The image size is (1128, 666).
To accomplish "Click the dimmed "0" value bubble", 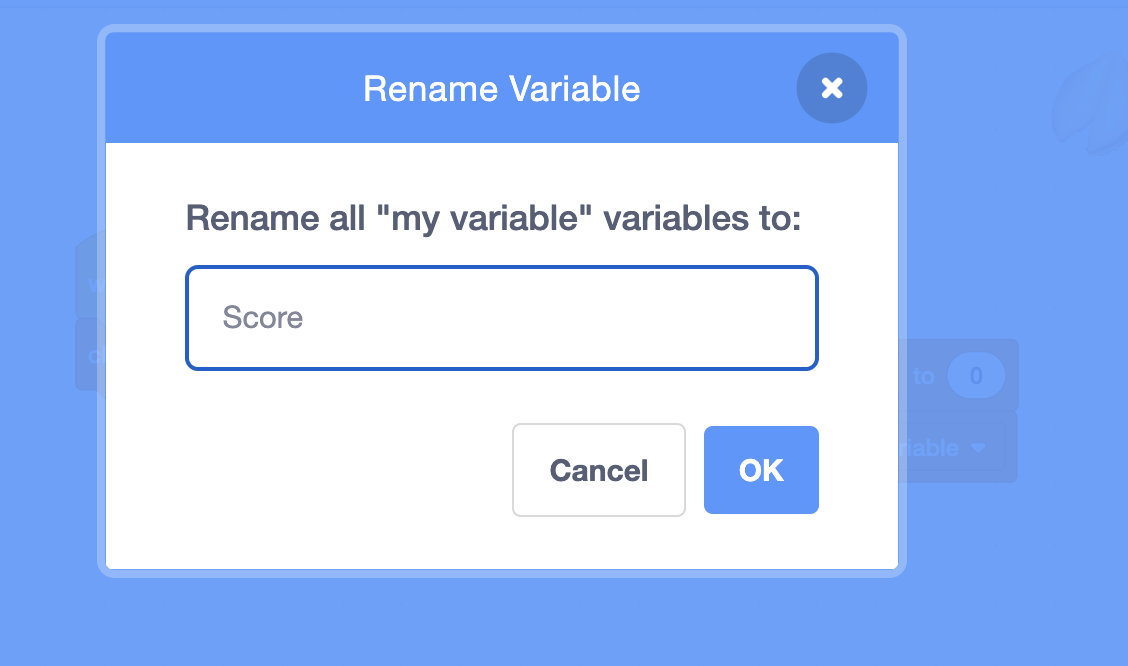I will (975, 377).
